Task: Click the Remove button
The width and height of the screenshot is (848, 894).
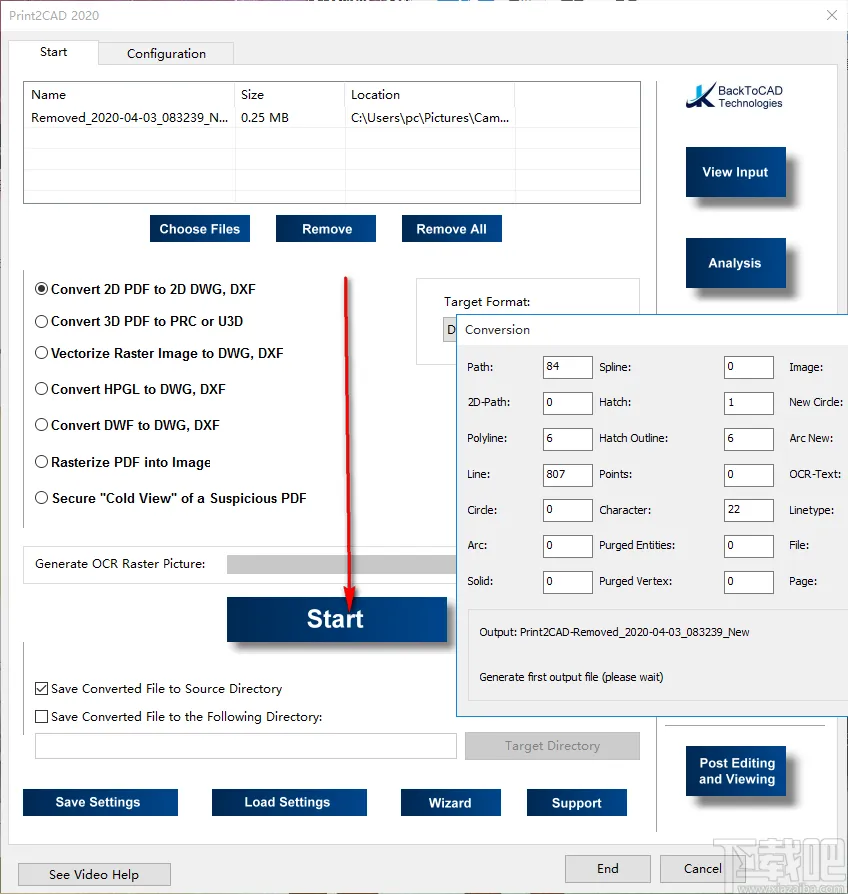Action: tap(326, 229)
